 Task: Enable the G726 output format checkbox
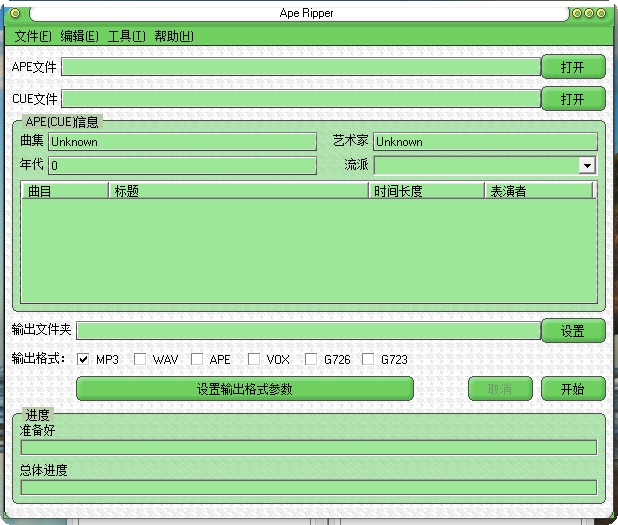pyautogui.click(x=311, y=359)
